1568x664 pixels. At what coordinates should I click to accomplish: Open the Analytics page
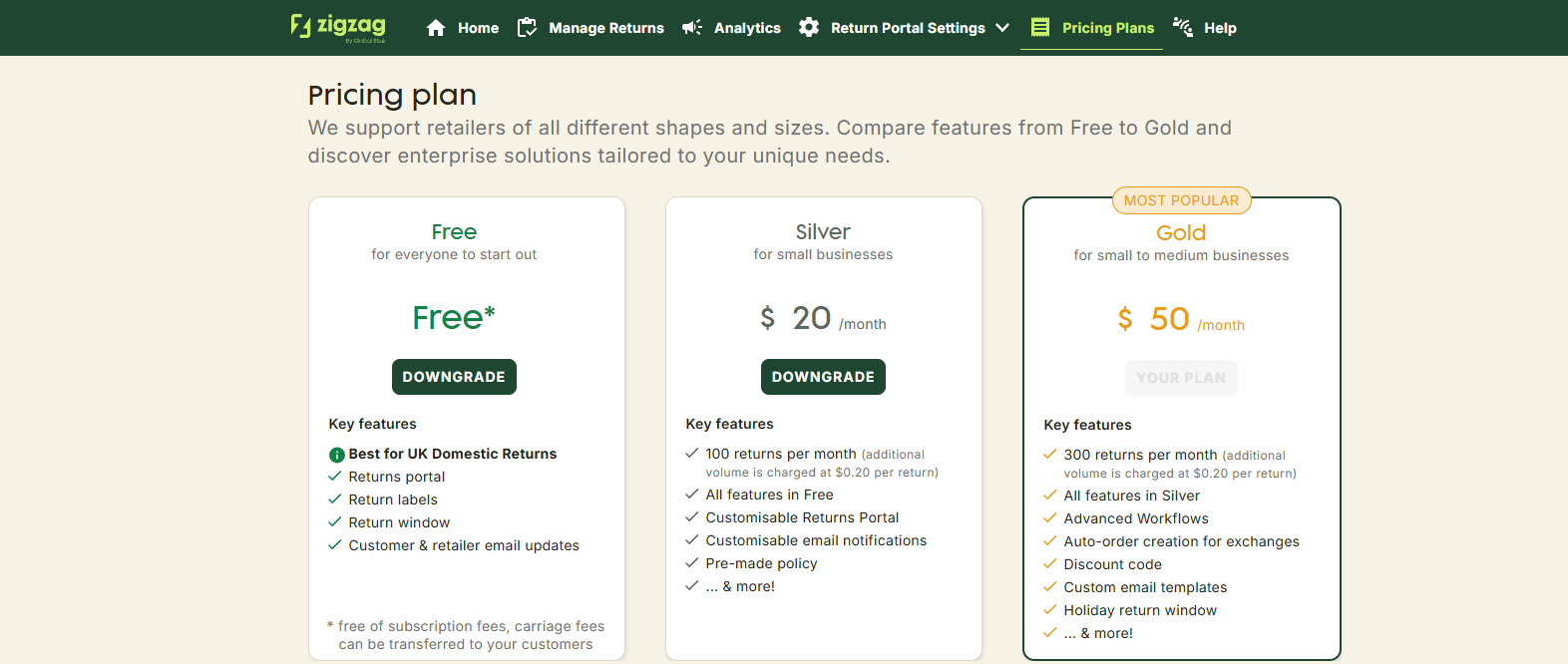coord(747,28)
